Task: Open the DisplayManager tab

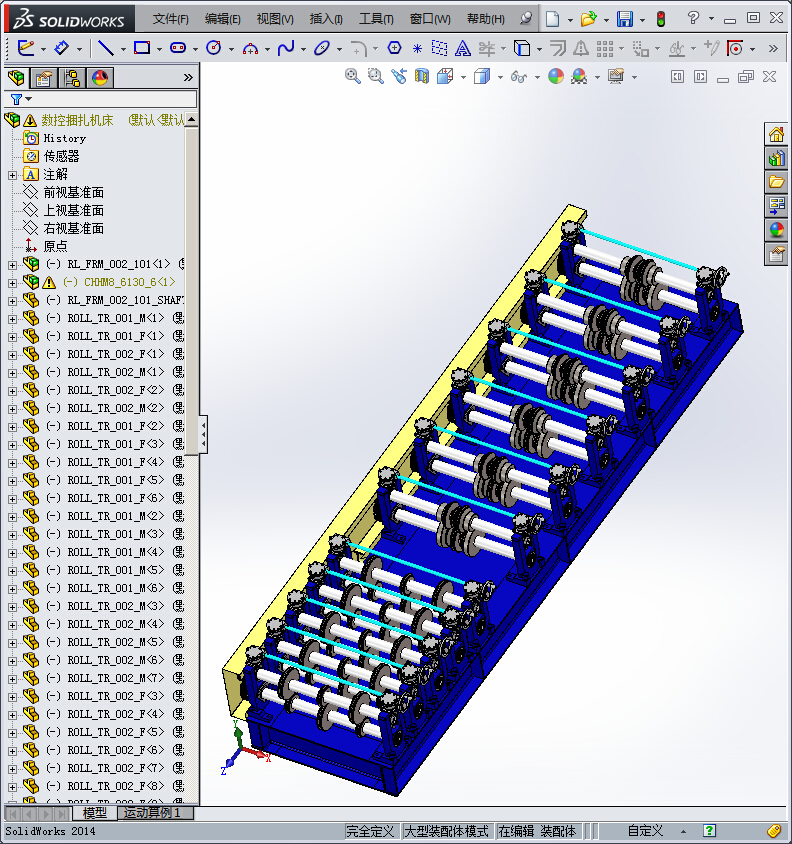Action: click(x=100, y=78)
